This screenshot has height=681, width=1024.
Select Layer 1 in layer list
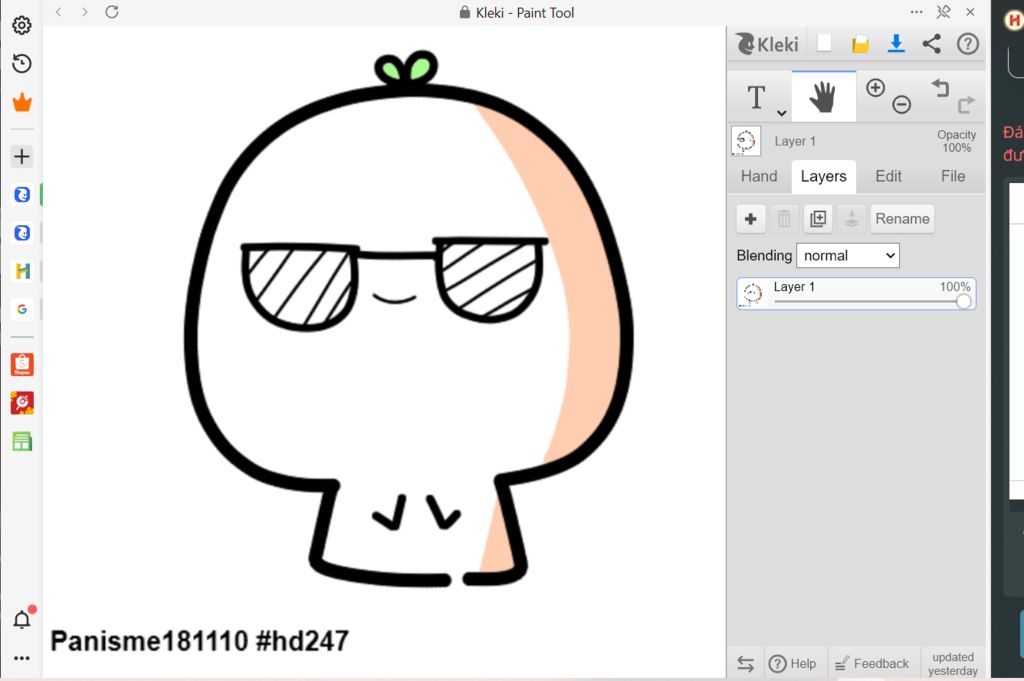coord(856,293)
